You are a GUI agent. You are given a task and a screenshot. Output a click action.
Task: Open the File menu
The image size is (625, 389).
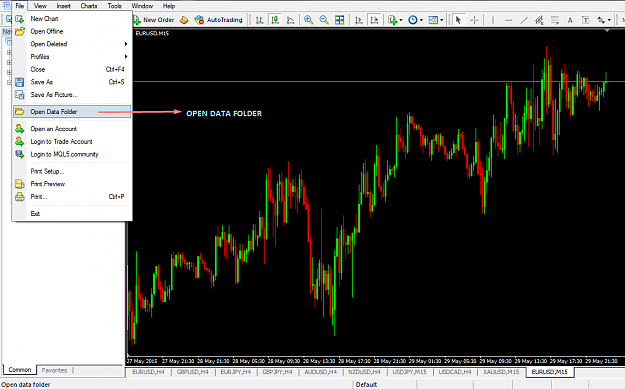coord(20,6)
